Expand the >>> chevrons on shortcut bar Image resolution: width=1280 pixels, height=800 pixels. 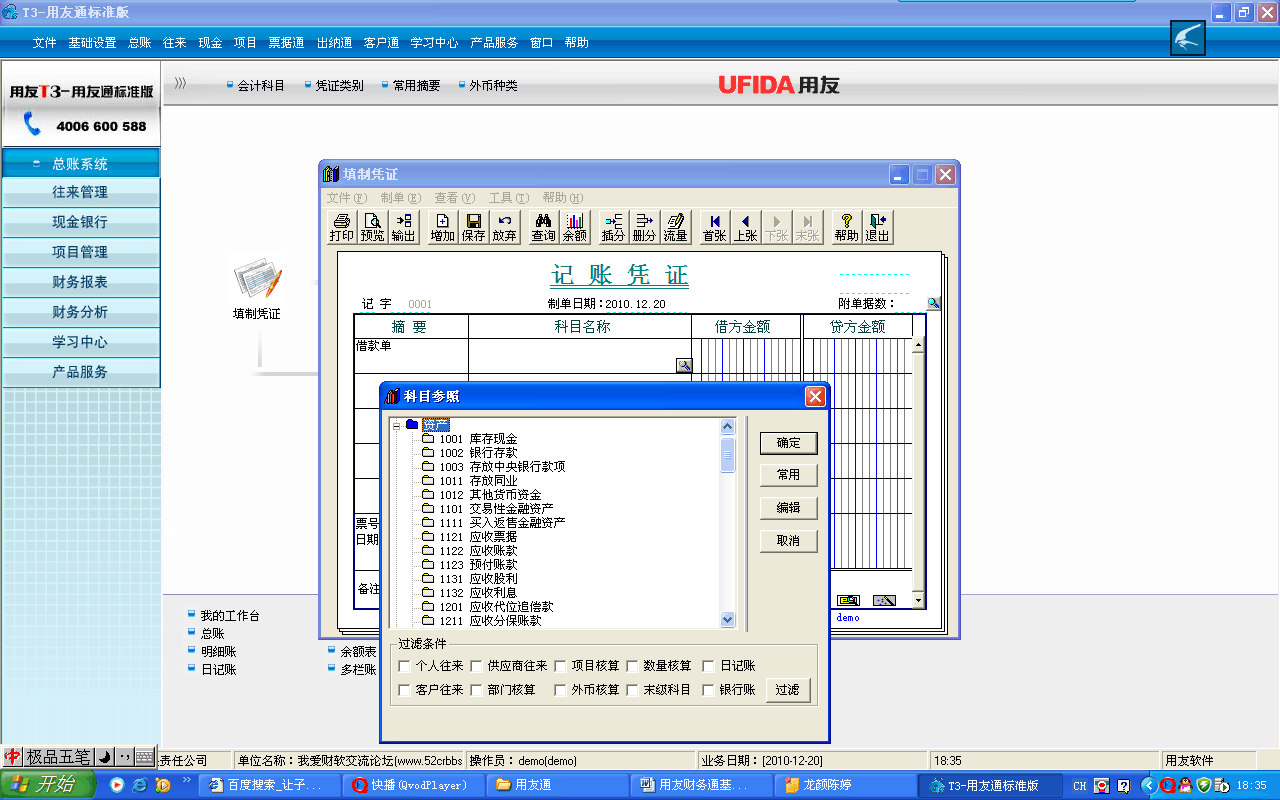coord(180,84)
